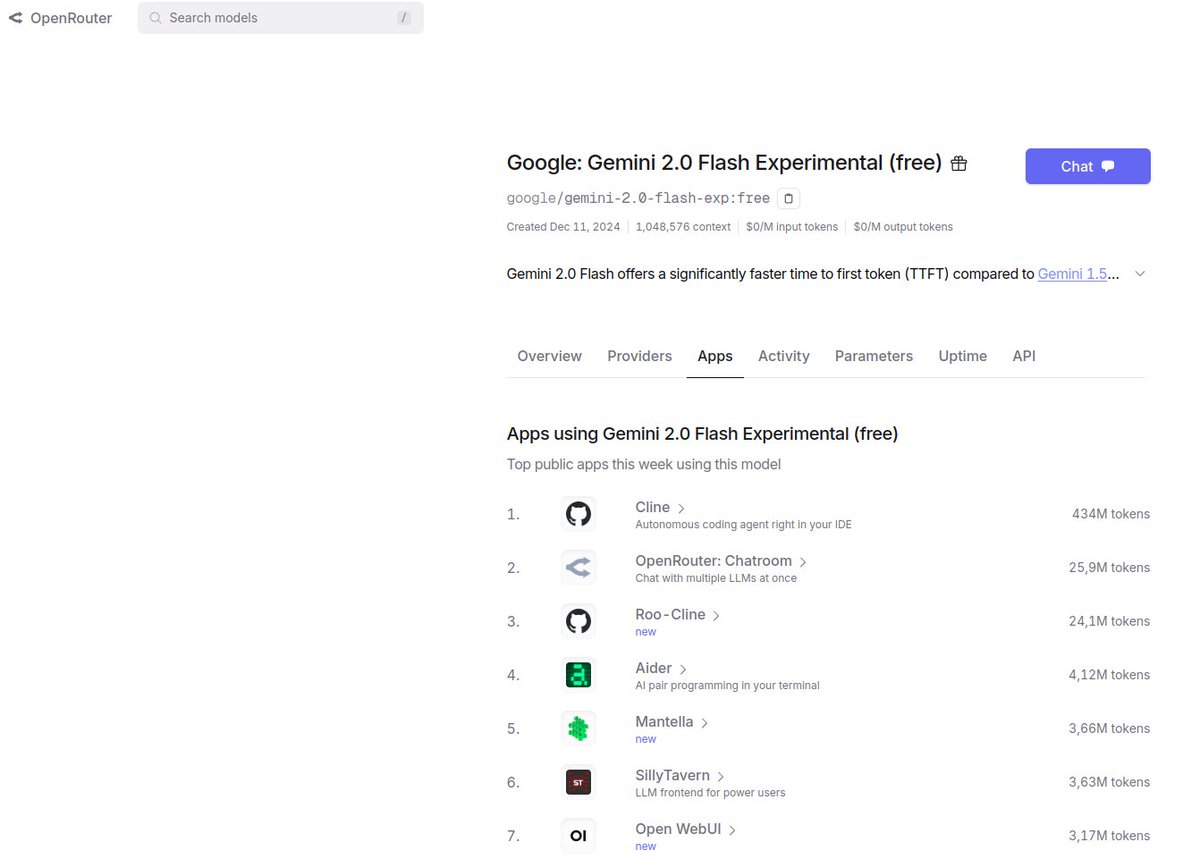1200x859 pixels.
Task: Click the SillyTavern app icon
Action: (x=578, y=782)
